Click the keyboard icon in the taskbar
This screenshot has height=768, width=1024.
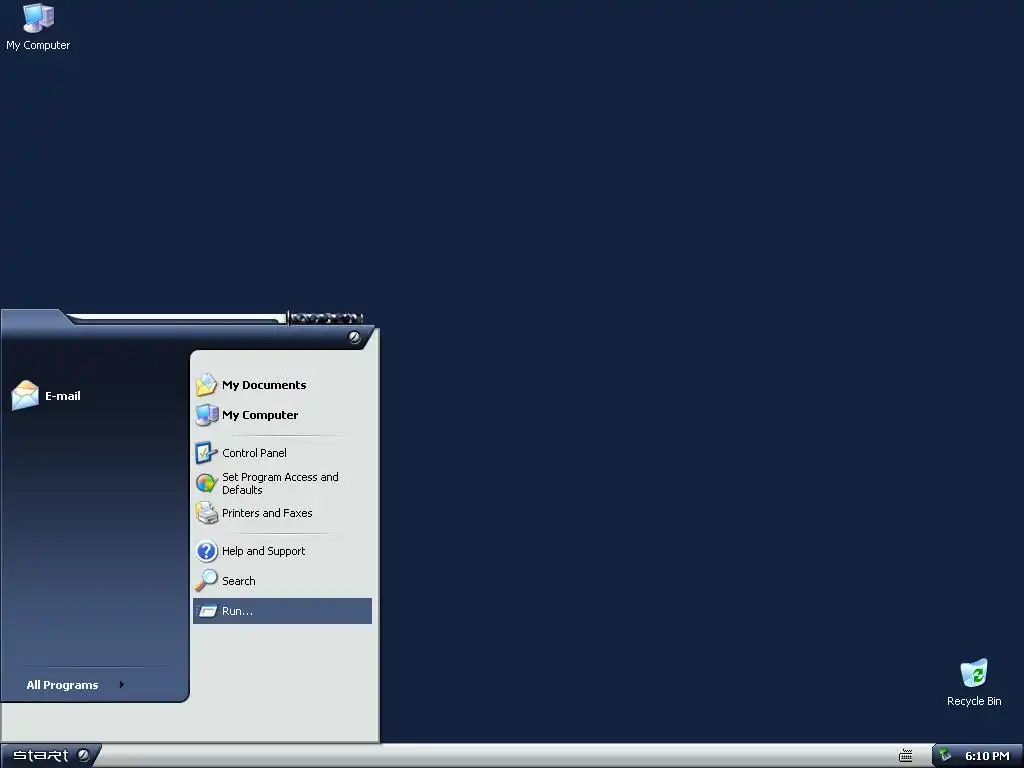[905, 756]
